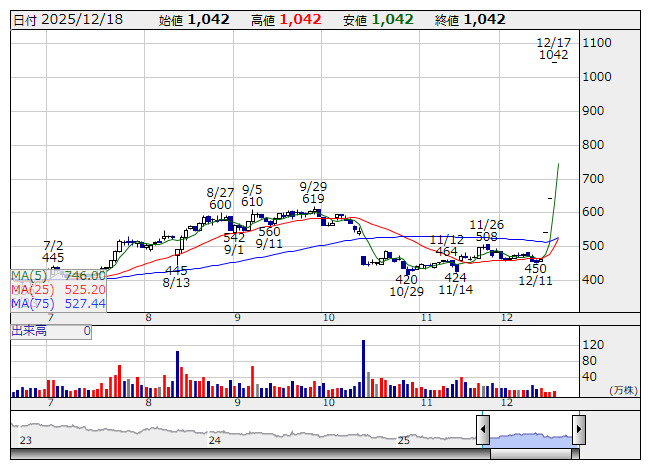Click month 12 label under volume chart
The image size is (653, 470).
pos(506,403)
